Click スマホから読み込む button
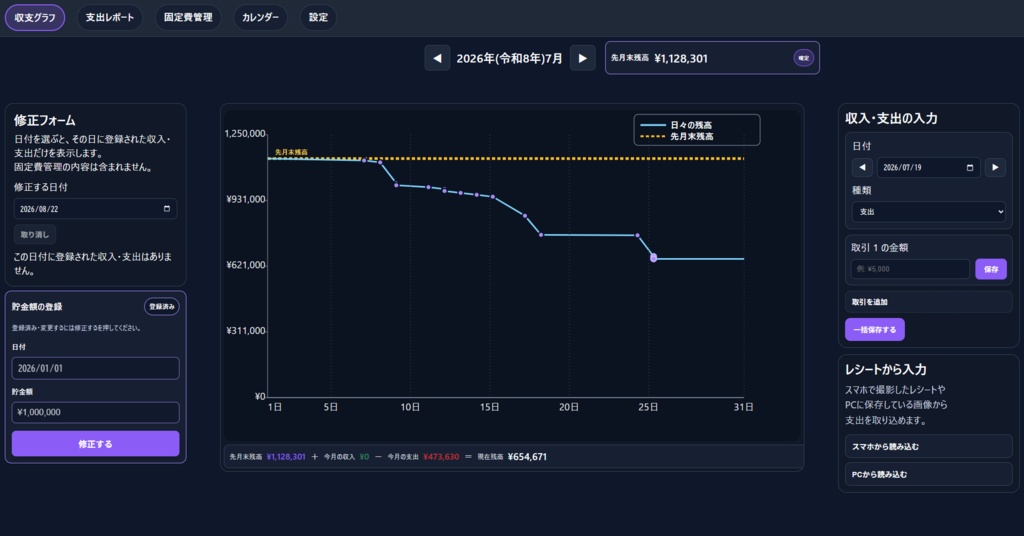Viewport: 1024px width, 536px height. tap(928, 447)
